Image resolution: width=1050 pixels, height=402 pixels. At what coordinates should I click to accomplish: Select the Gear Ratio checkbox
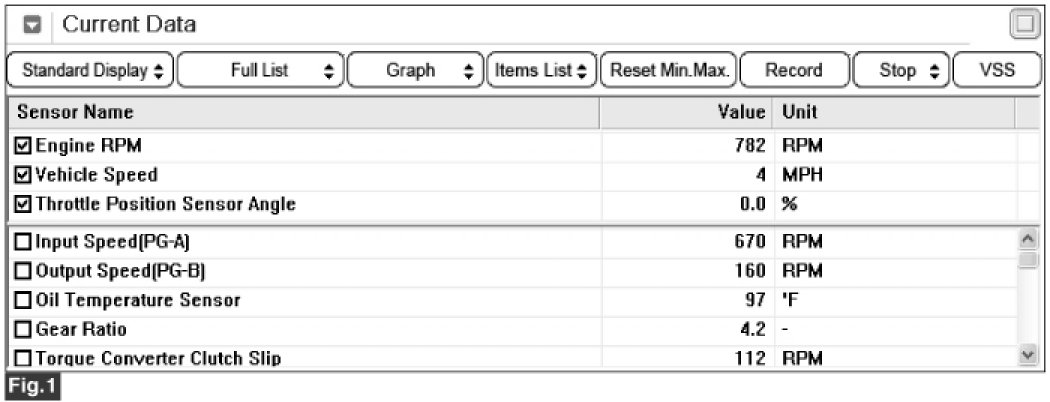[24, 328]
